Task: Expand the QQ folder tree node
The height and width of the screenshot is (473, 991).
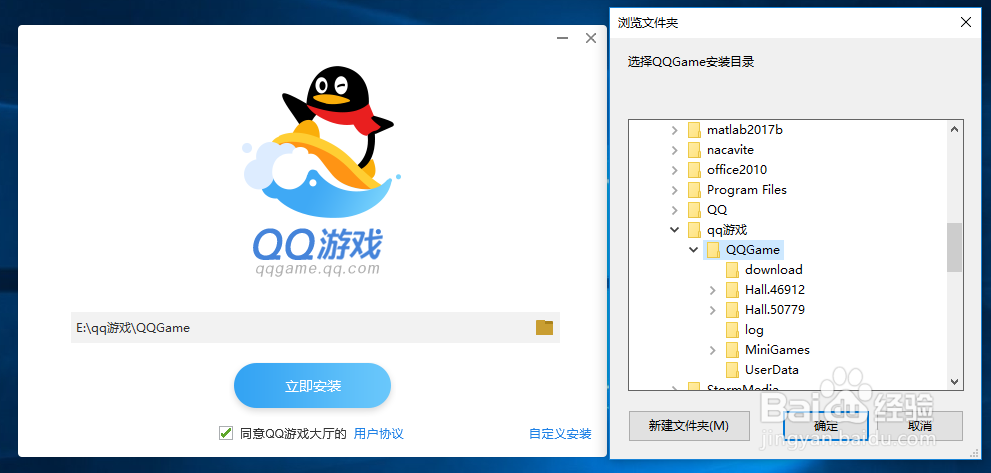Action: tap(675, 210)
